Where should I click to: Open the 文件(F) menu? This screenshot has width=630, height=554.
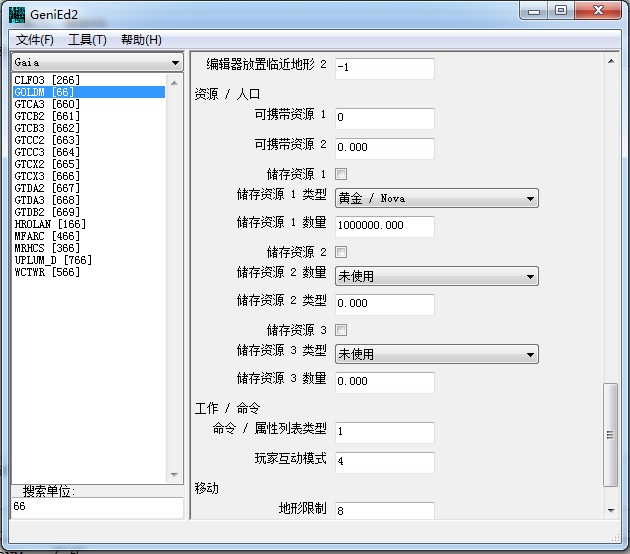pos(35,40)
